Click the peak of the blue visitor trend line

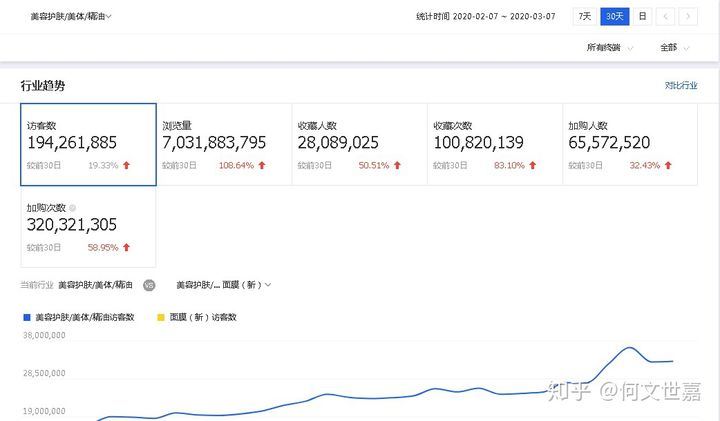[629, 348]
